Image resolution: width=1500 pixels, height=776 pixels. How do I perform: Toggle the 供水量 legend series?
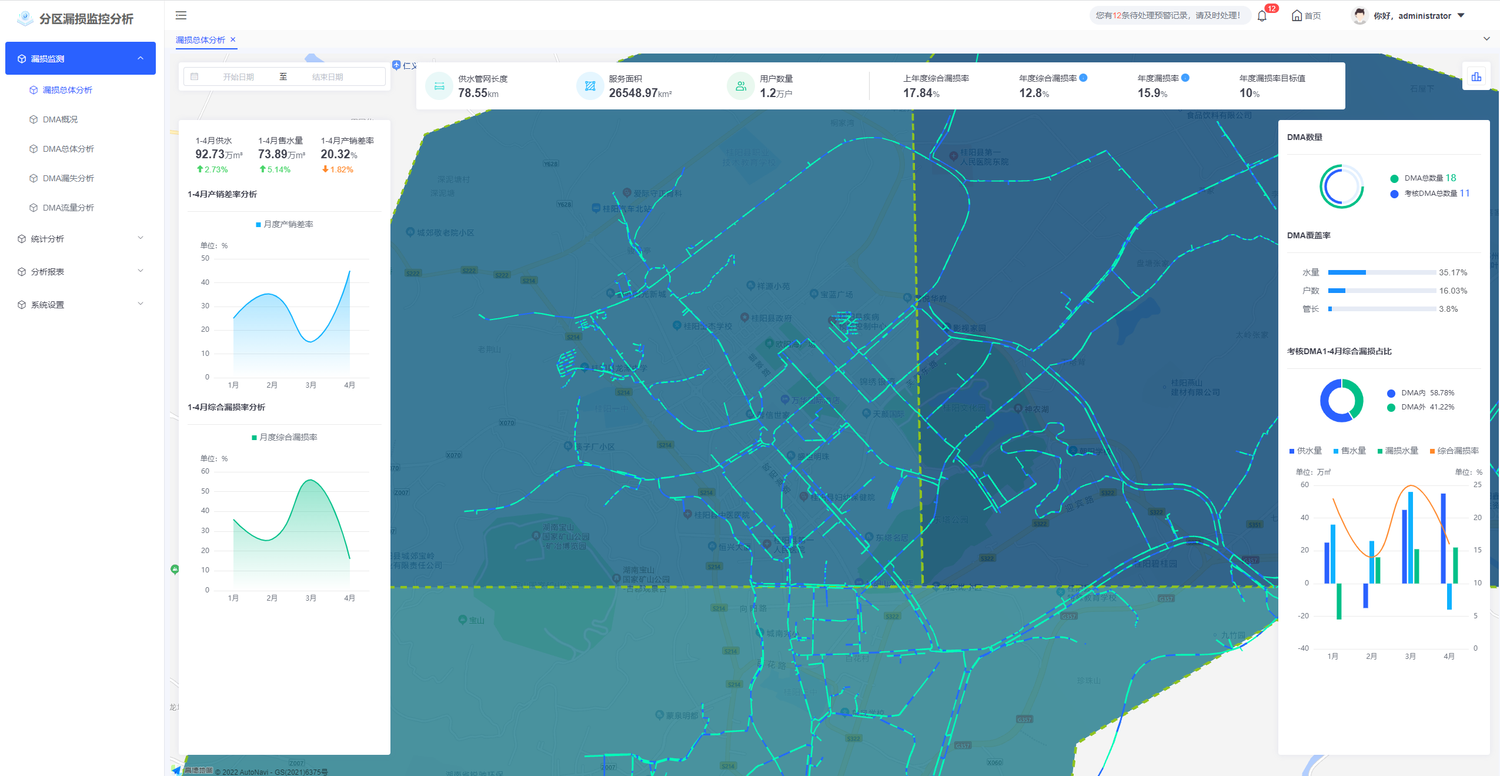1306,451
